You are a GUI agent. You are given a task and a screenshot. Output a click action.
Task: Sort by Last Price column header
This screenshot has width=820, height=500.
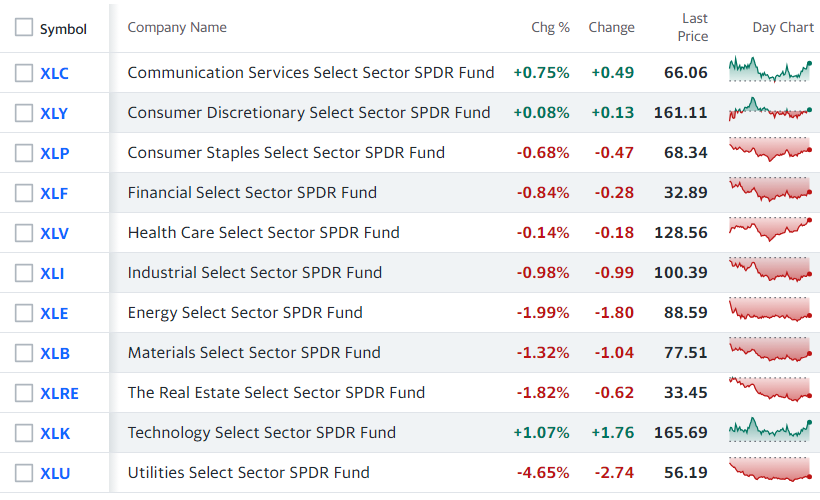click(694, 27)
